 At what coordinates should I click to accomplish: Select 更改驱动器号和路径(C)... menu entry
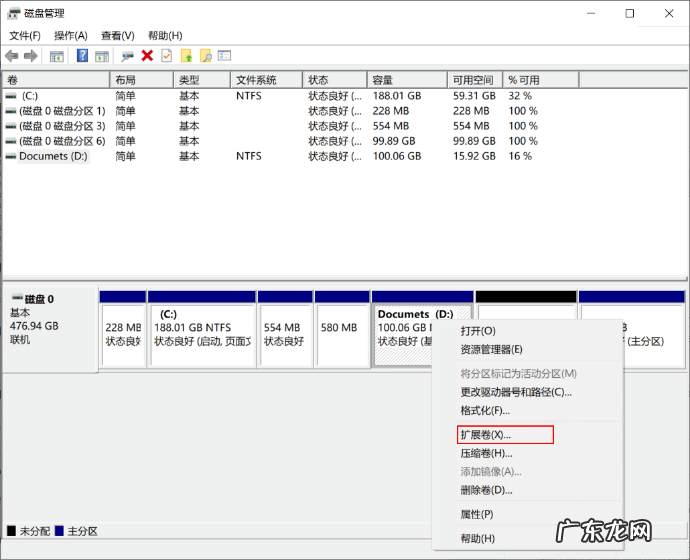click(x=516, y=392)
